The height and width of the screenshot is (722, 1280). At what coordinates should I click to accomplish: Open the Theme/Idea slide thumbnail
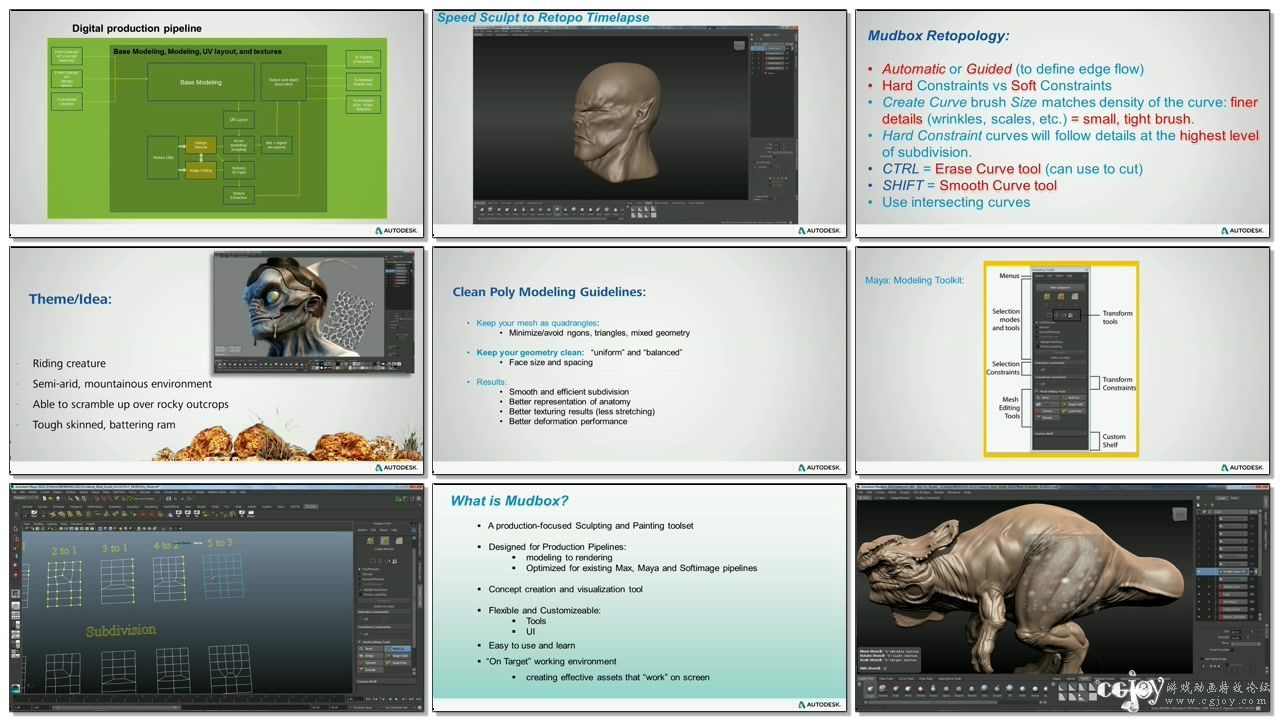(x=217, y=361)
